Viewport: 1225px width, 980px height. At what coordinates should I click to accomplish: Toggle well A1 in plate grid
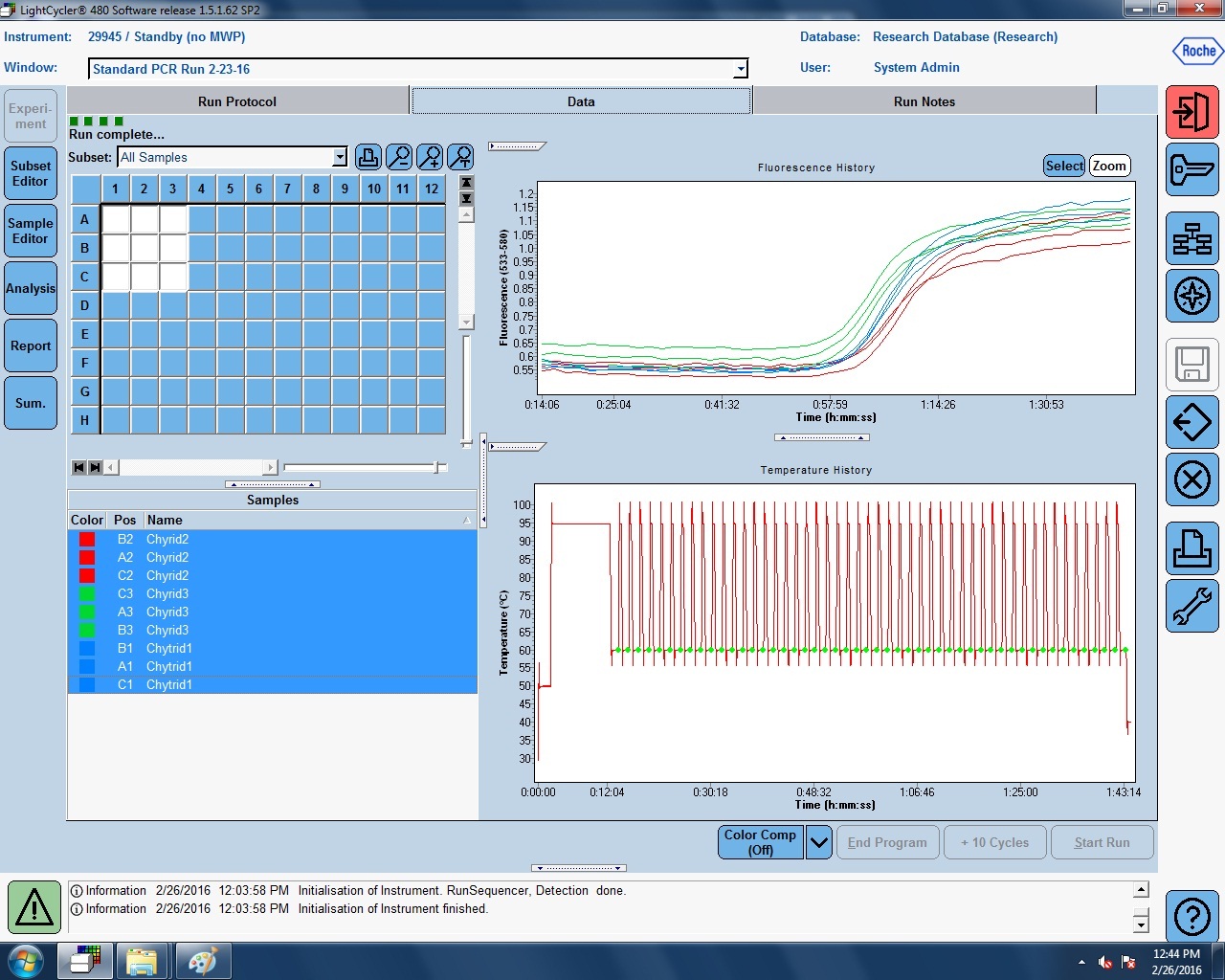click(x=116, y=219)
